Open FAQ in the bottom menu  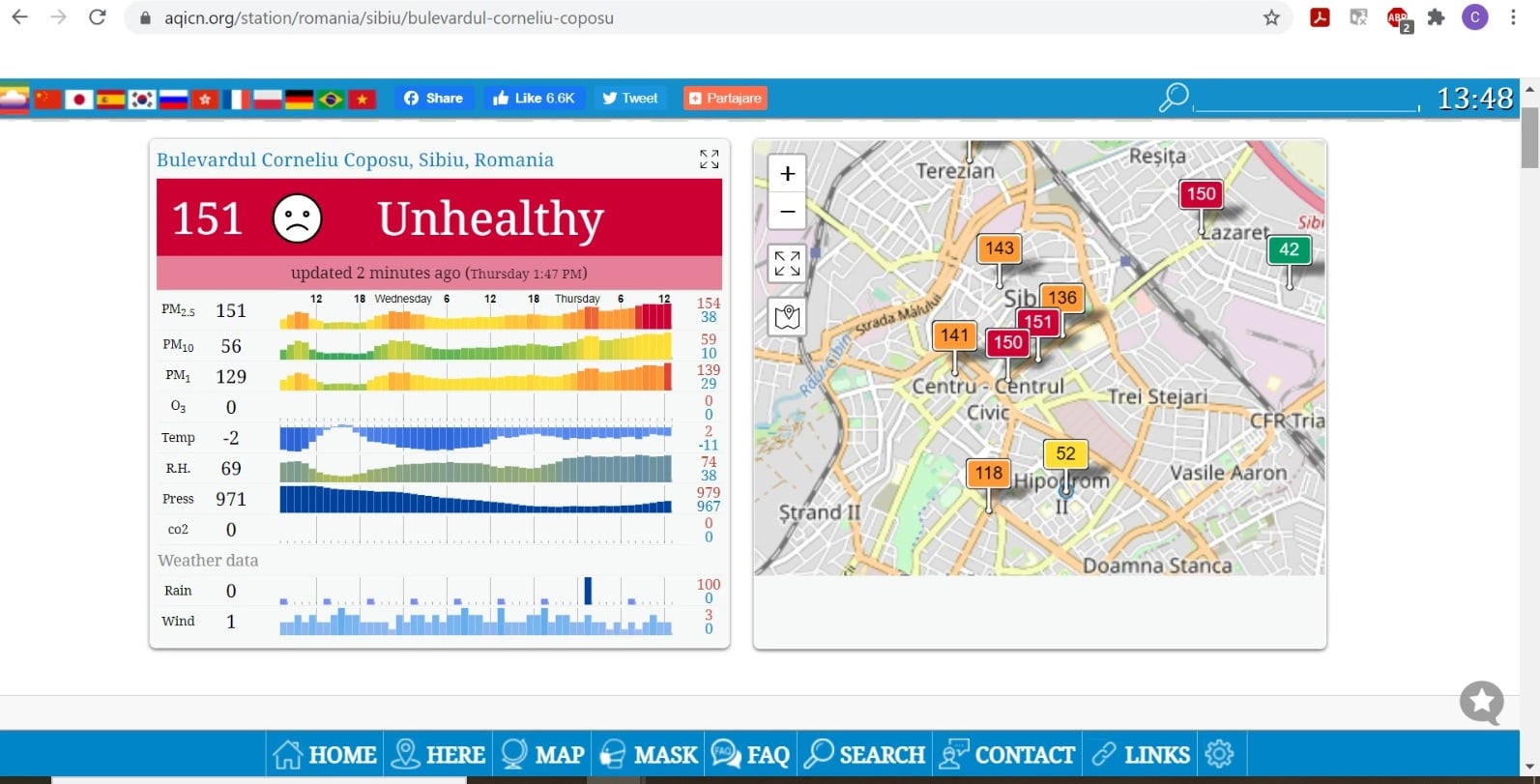[x=750, y=754]
